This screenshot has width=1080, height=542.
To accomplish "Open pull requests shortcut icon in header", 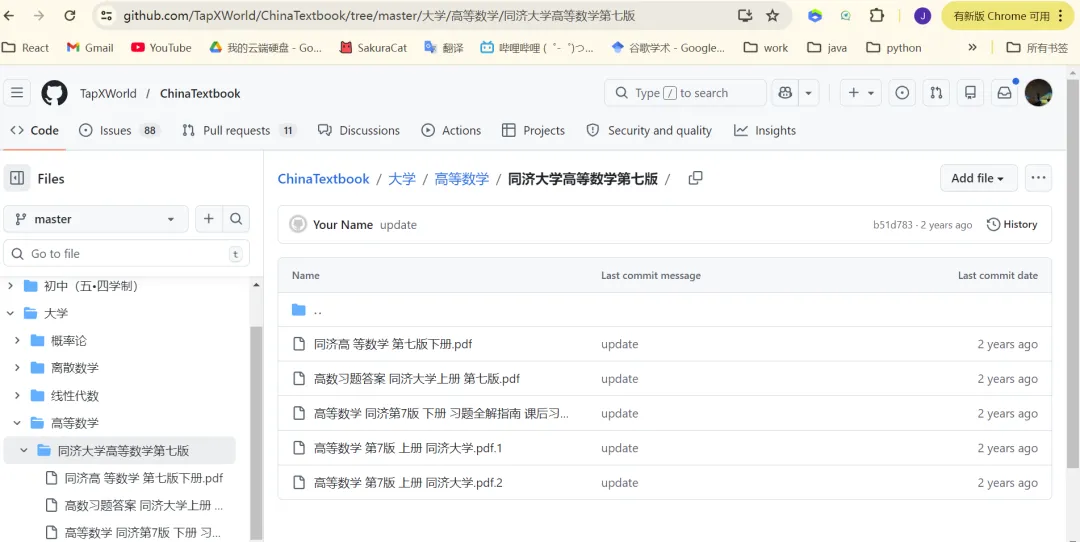I will pos(936,93).
